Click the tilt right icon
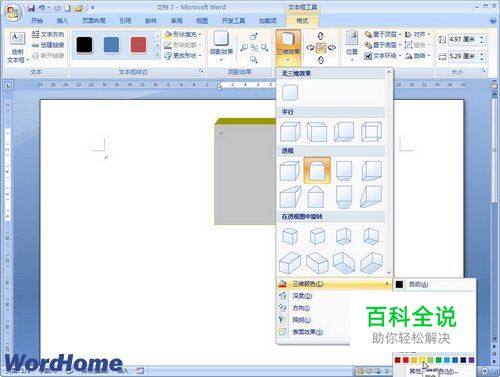The width and height of the screenshot is (500, 377). coord(332,48)
